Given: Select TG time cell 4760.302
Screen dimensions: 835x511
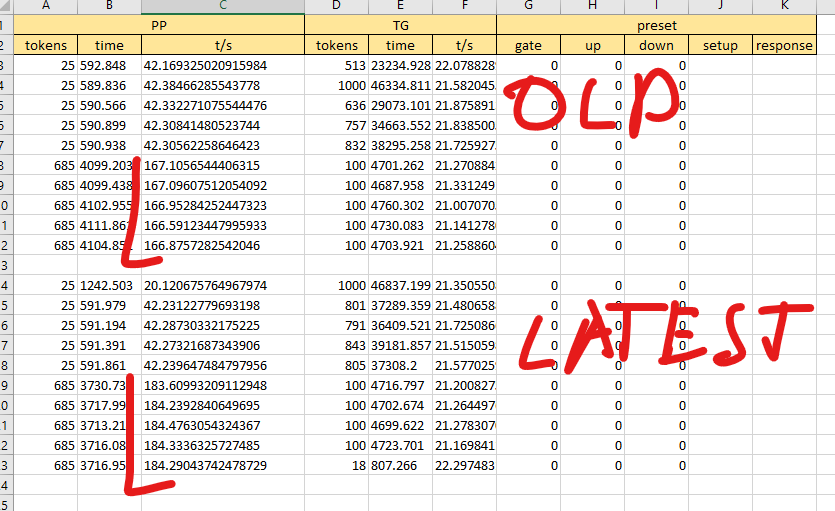Looking at the screenshot, I should [x=400, y=205].
